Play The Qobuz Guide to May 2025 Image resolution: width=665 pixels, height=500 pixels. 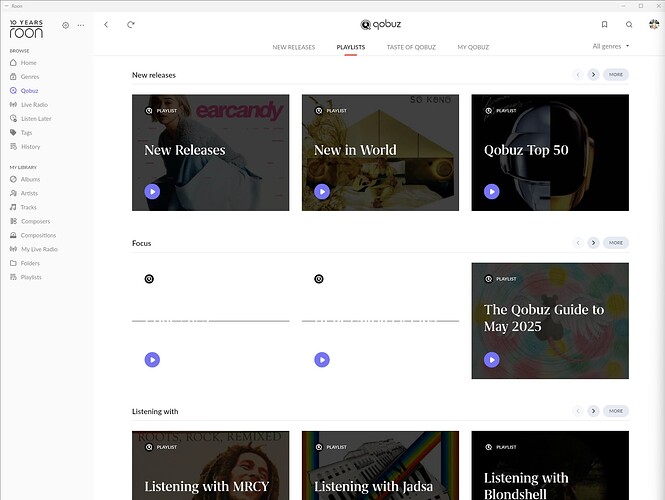pyautogui.click(x=492, y=360)
